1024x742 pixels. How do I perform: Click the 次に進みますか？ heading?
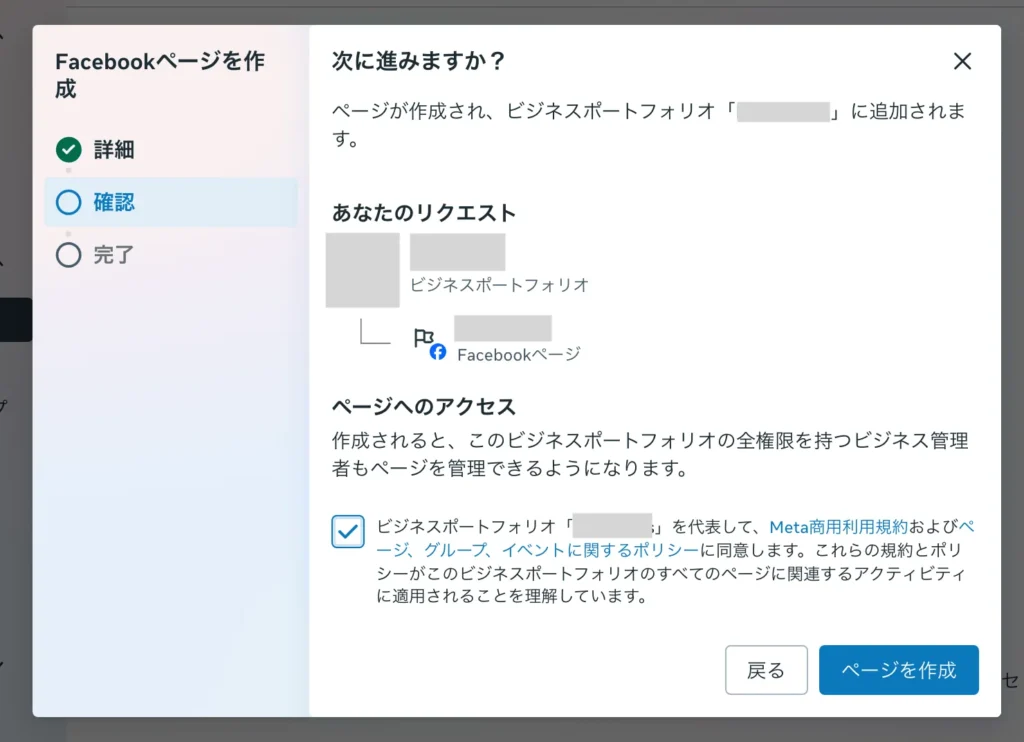[418, 62]
